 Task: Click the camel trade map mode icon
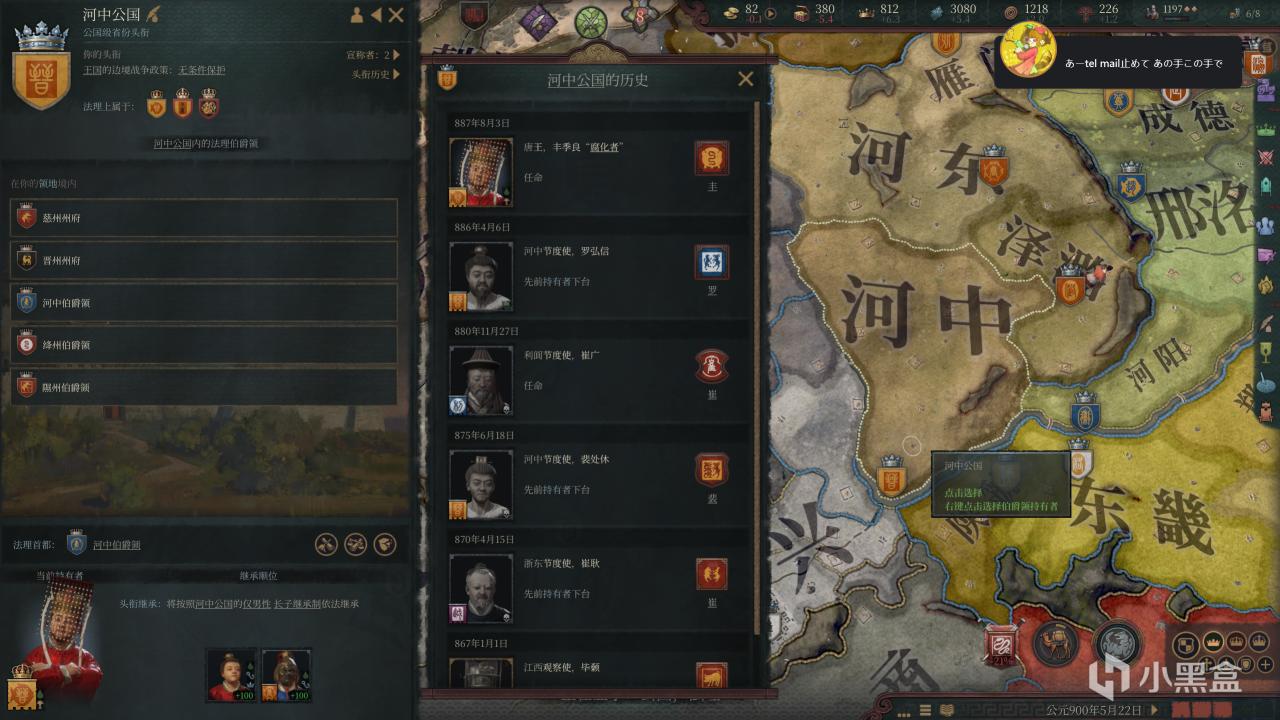click(x=1053, y=644)
